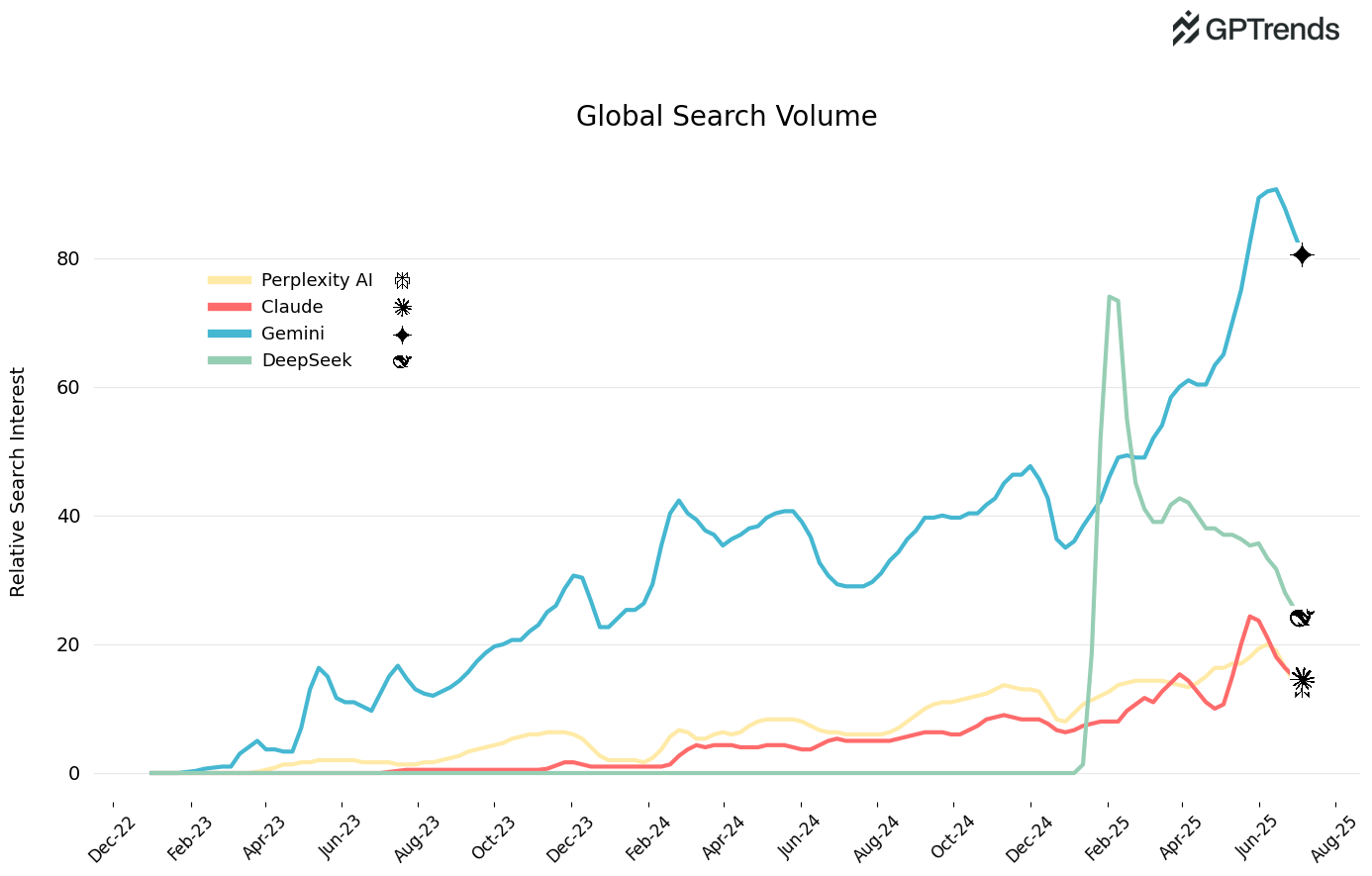Click the Jun-25 x-axis label

click(1258, 838)
